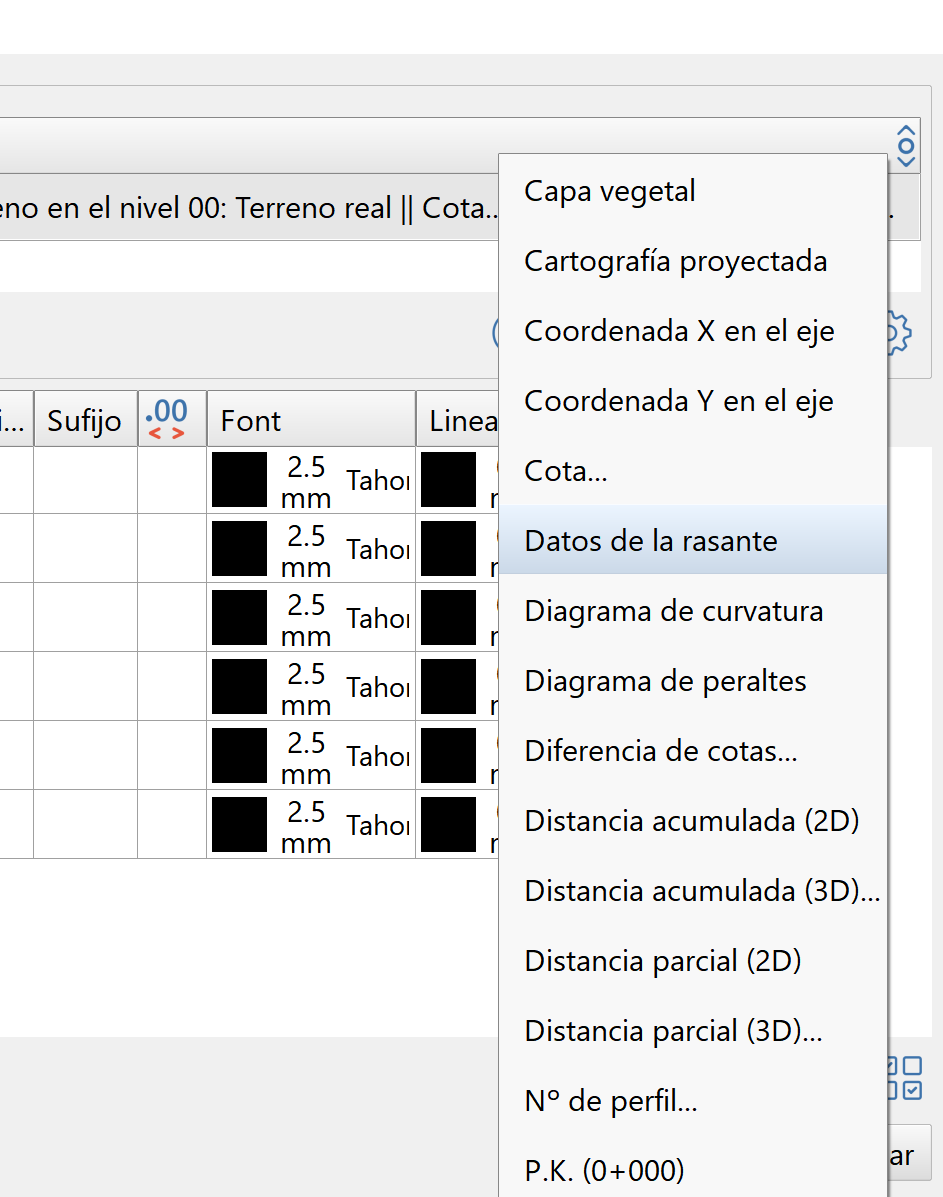
Task: Open the settings gear icon on the right
Action: pyautogui.click(x=899, y=331)
